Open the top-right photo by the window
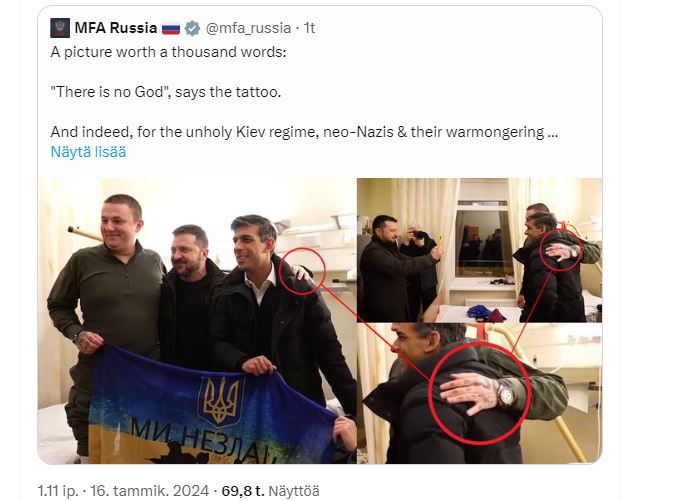The image size is (677, 501). coord(480,250)
